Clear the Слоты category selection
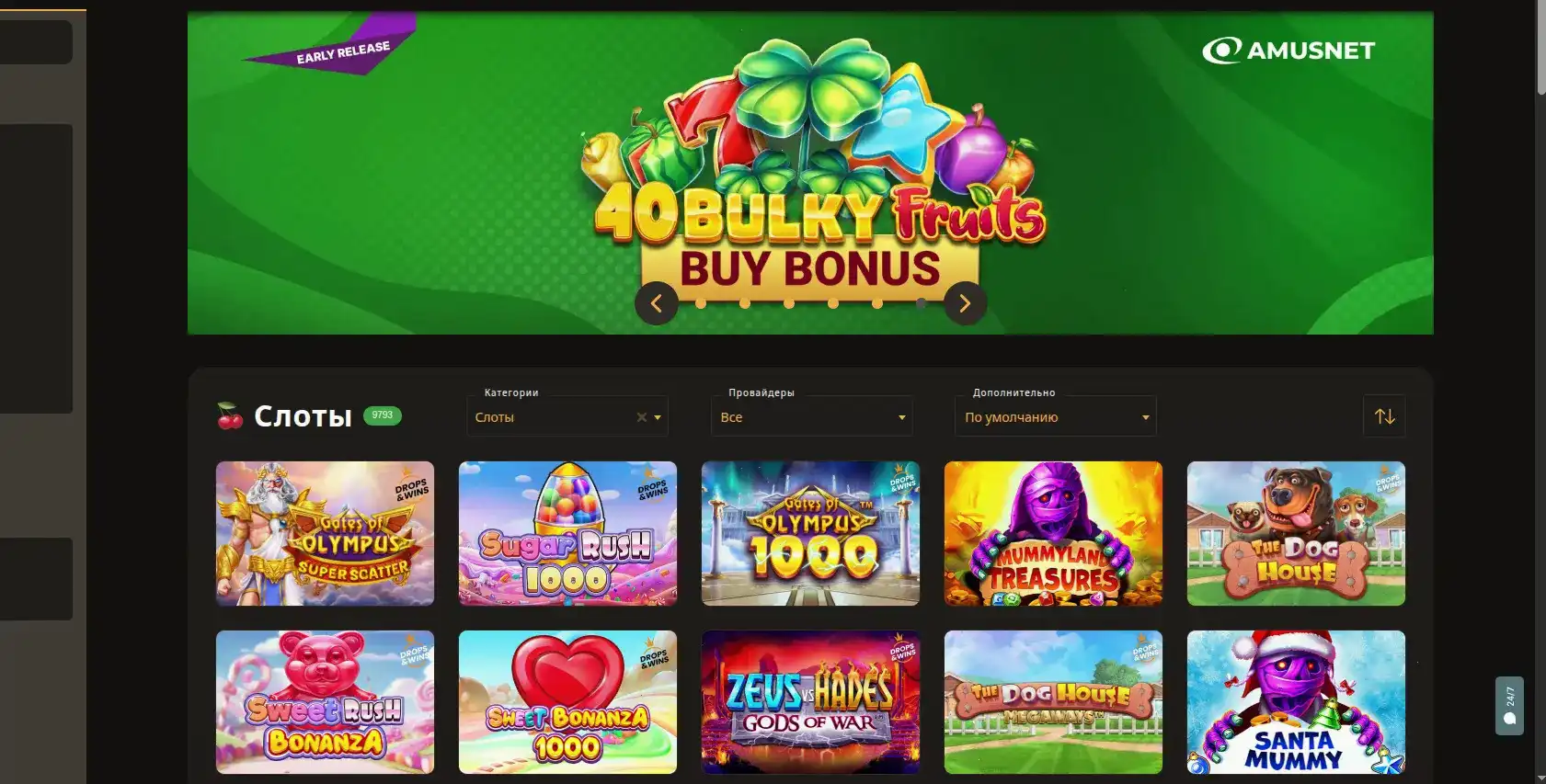 click(x=642, y=417)
